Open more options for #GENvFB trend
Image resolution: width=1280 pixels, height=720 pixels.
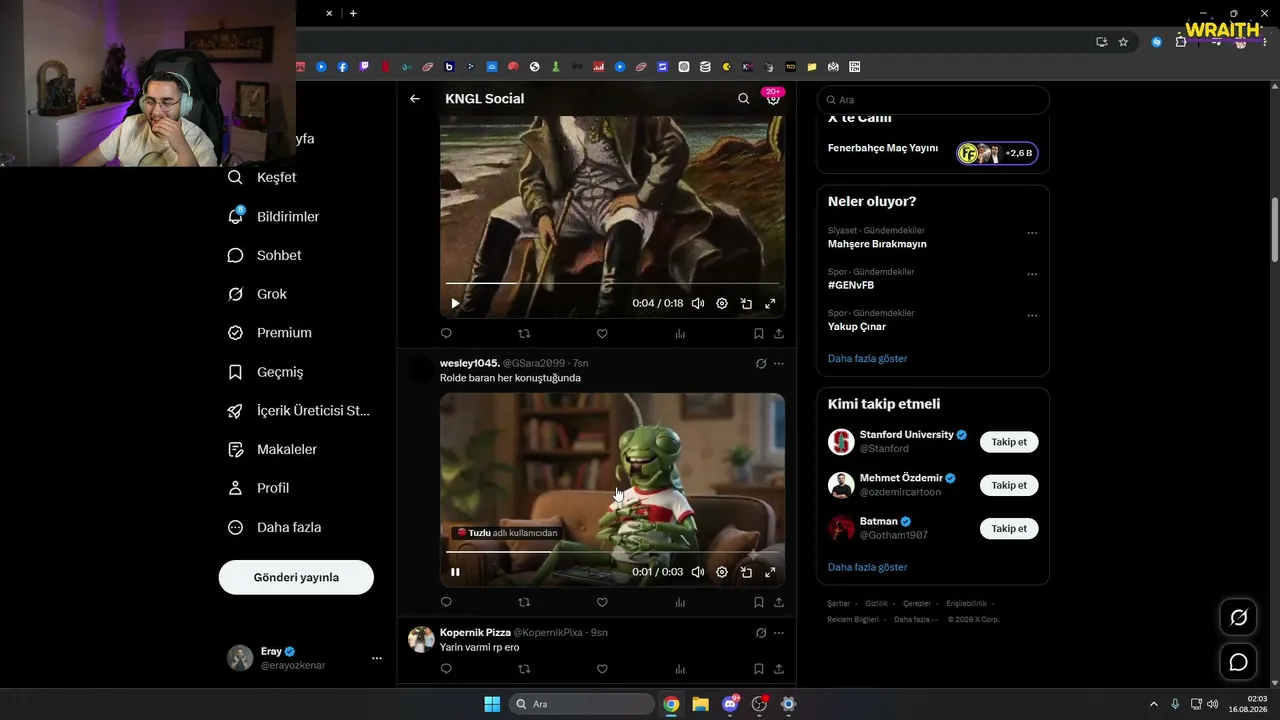pyautogui.click(x=1032, y=274)
